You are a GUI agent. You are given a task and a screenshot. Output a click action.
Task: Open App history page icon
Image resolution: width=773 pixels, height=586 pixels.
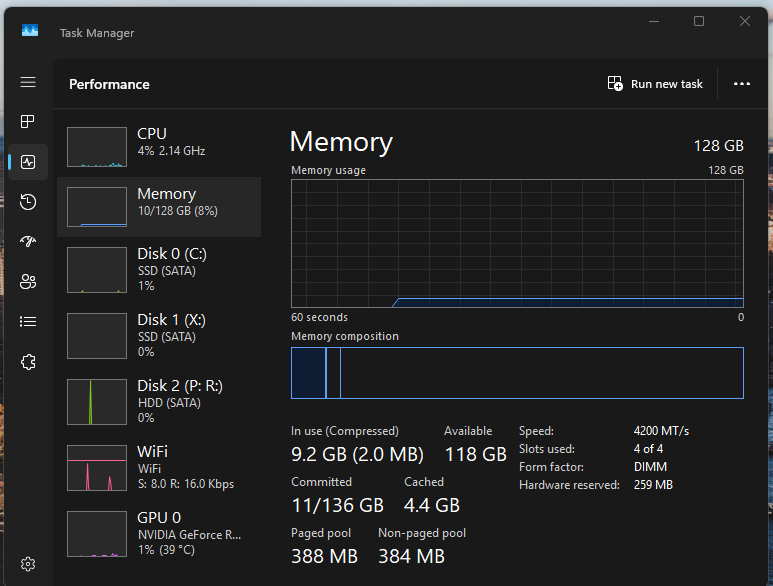(28, 202)
